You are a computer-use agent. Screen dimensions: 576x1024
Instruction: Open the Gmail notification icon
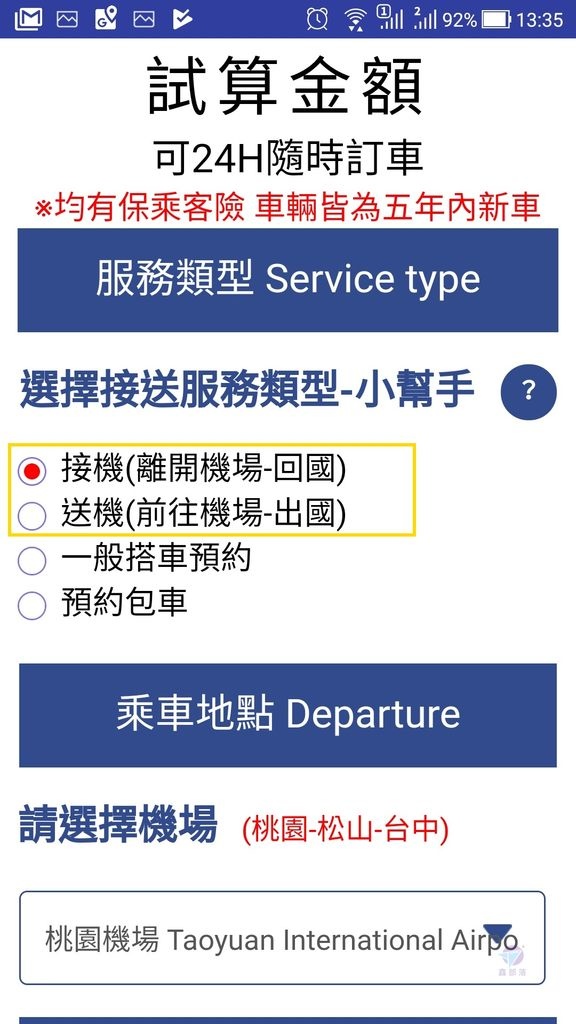[28, 19]
